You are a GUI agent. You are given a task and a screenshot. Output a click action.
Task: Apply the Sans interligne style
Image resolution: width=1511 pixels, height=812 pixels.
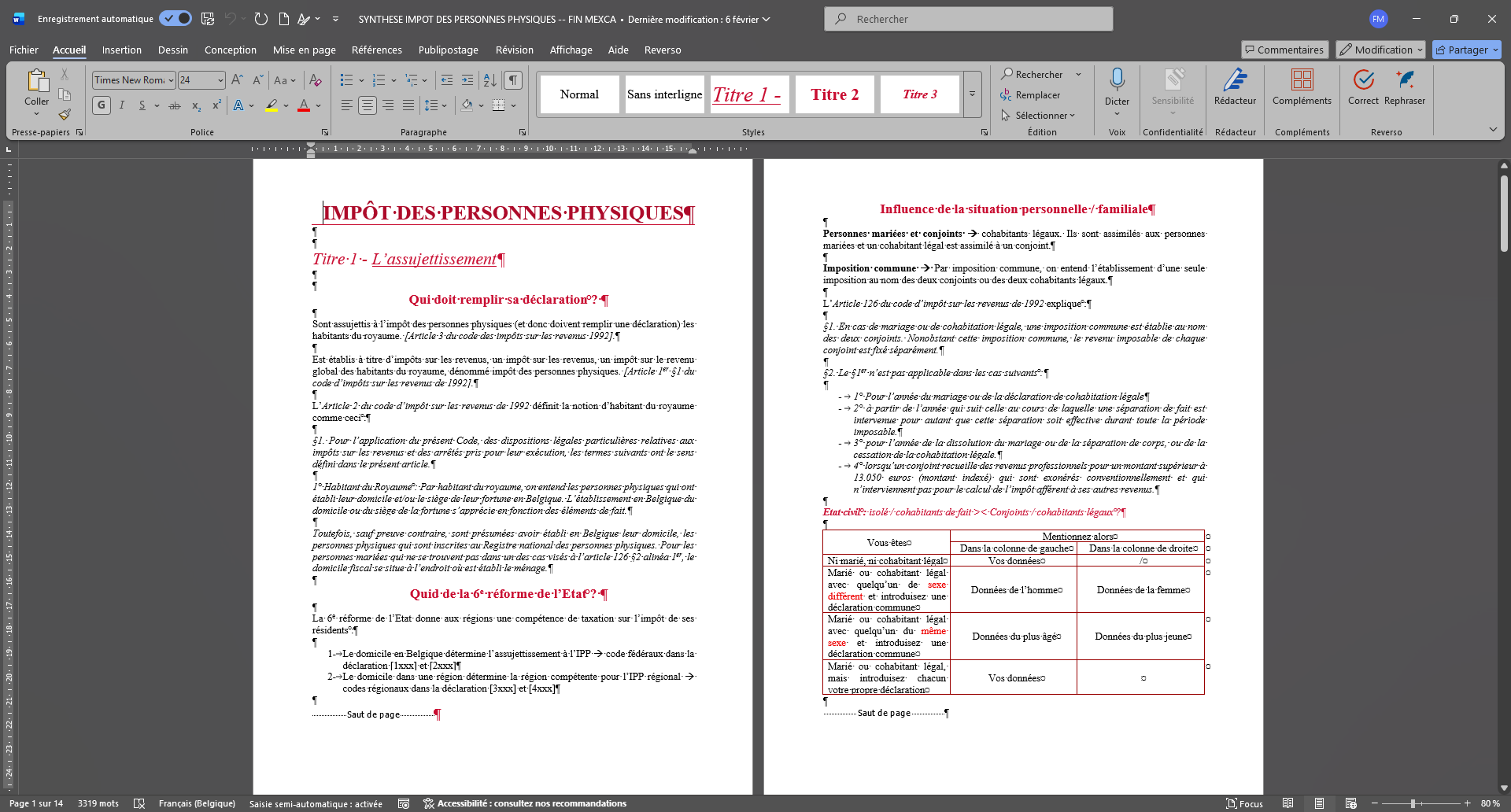(x=665, y=94)
